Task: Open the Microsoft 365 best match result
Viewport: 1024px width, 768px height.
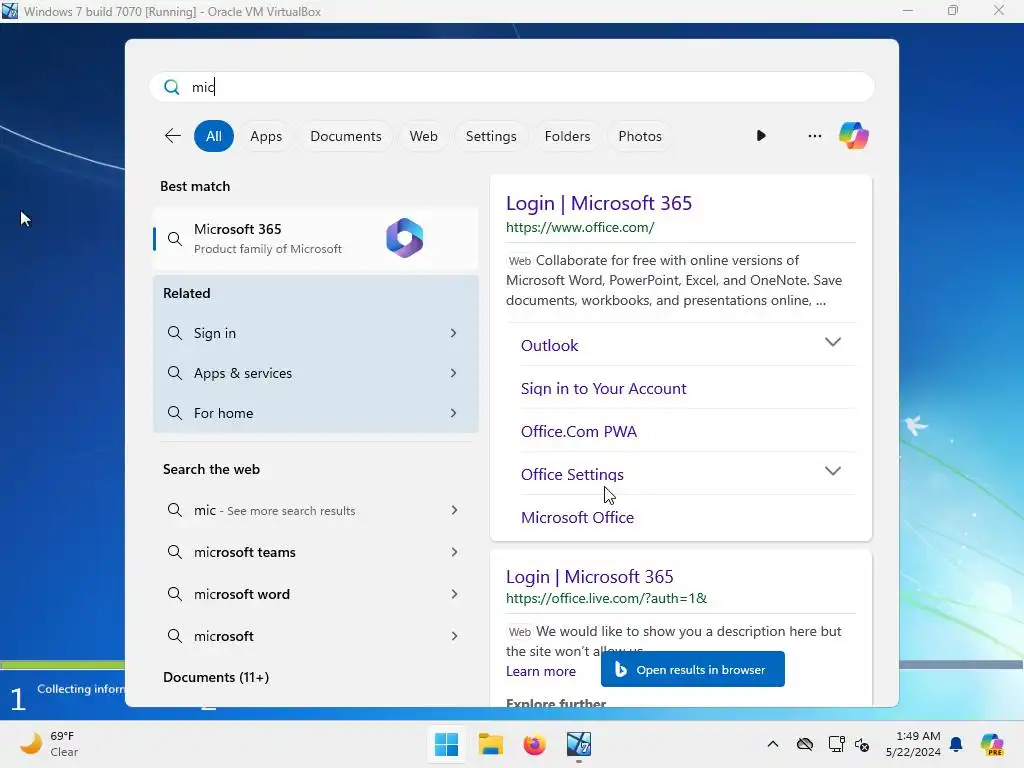Action: pos(315,238)
